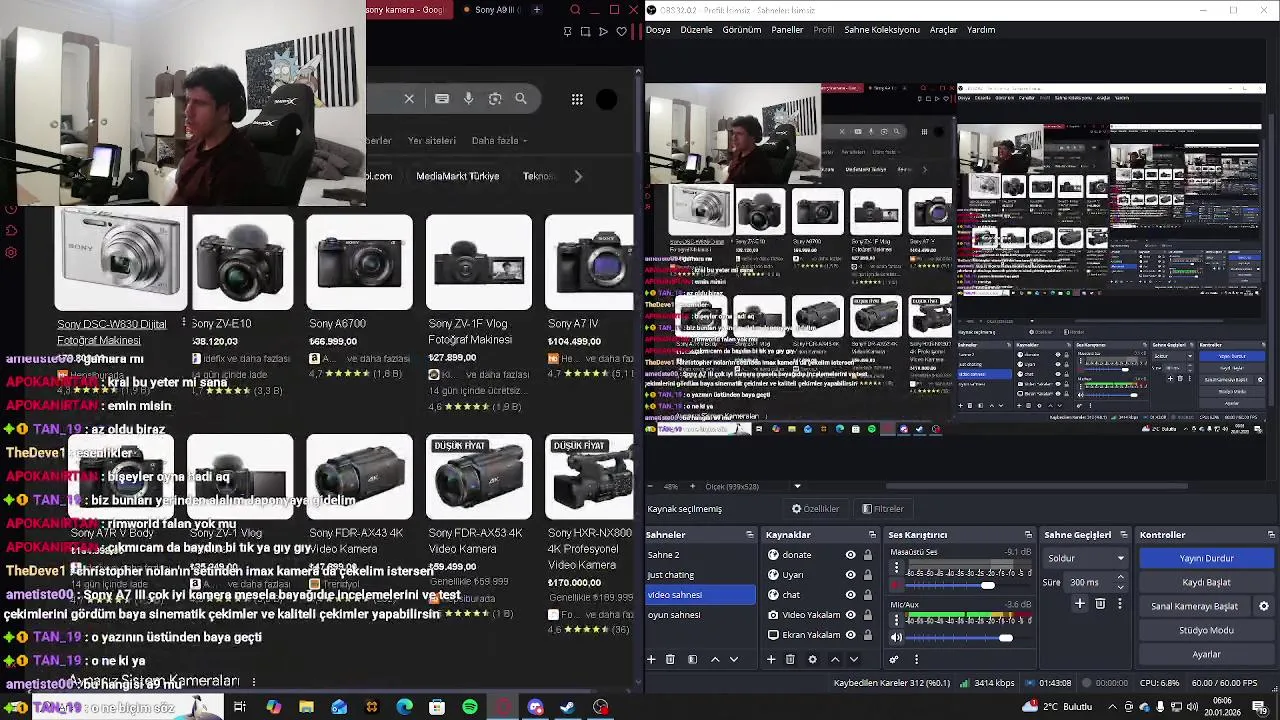1280x720 pixels.
Task: Undock the Sahneler panel icon
Action: click(x=750, y=535)
